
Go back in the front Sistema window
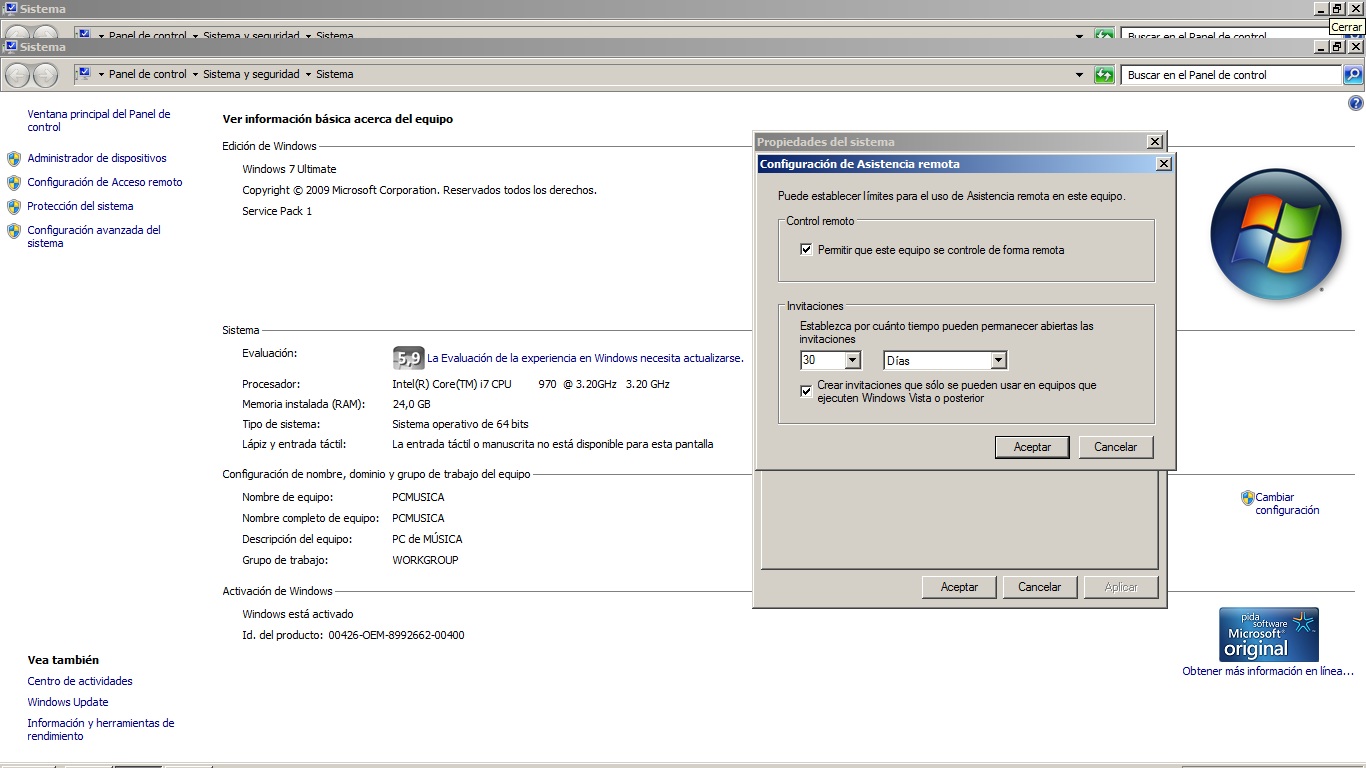[x=18, y=75]
